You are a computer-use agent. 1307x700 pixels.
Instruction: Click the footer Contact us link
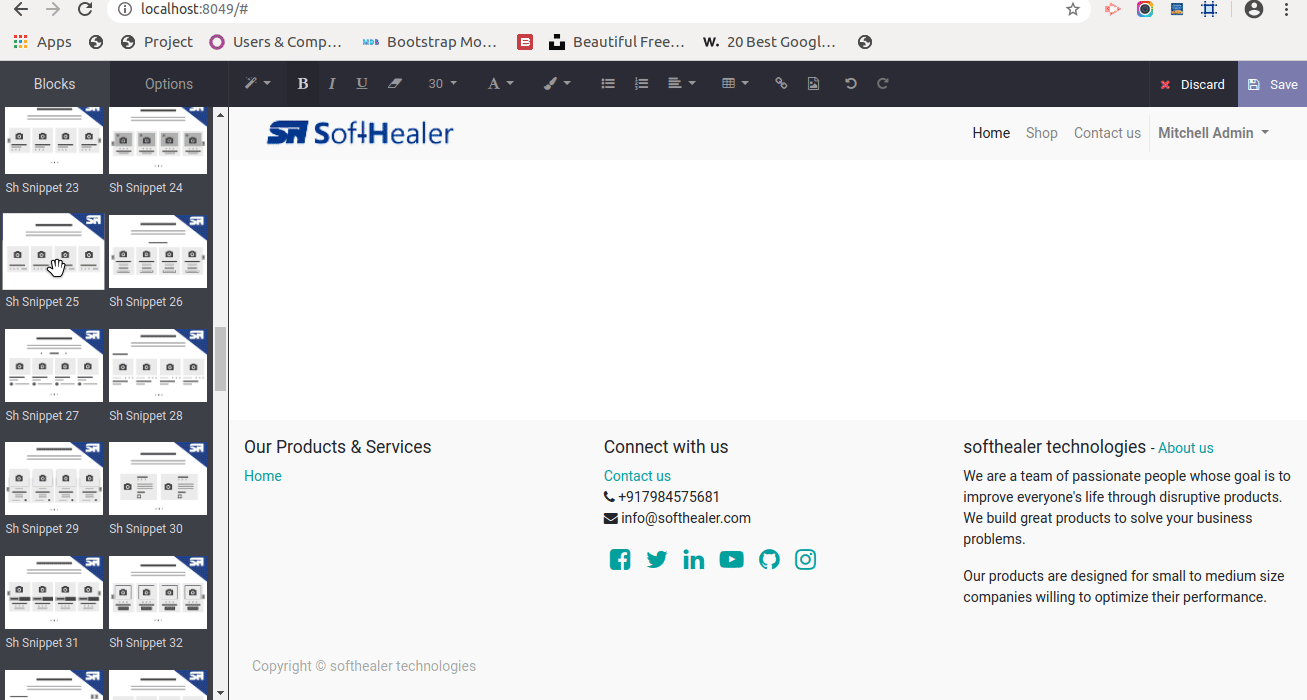click(x=637, y=476)
